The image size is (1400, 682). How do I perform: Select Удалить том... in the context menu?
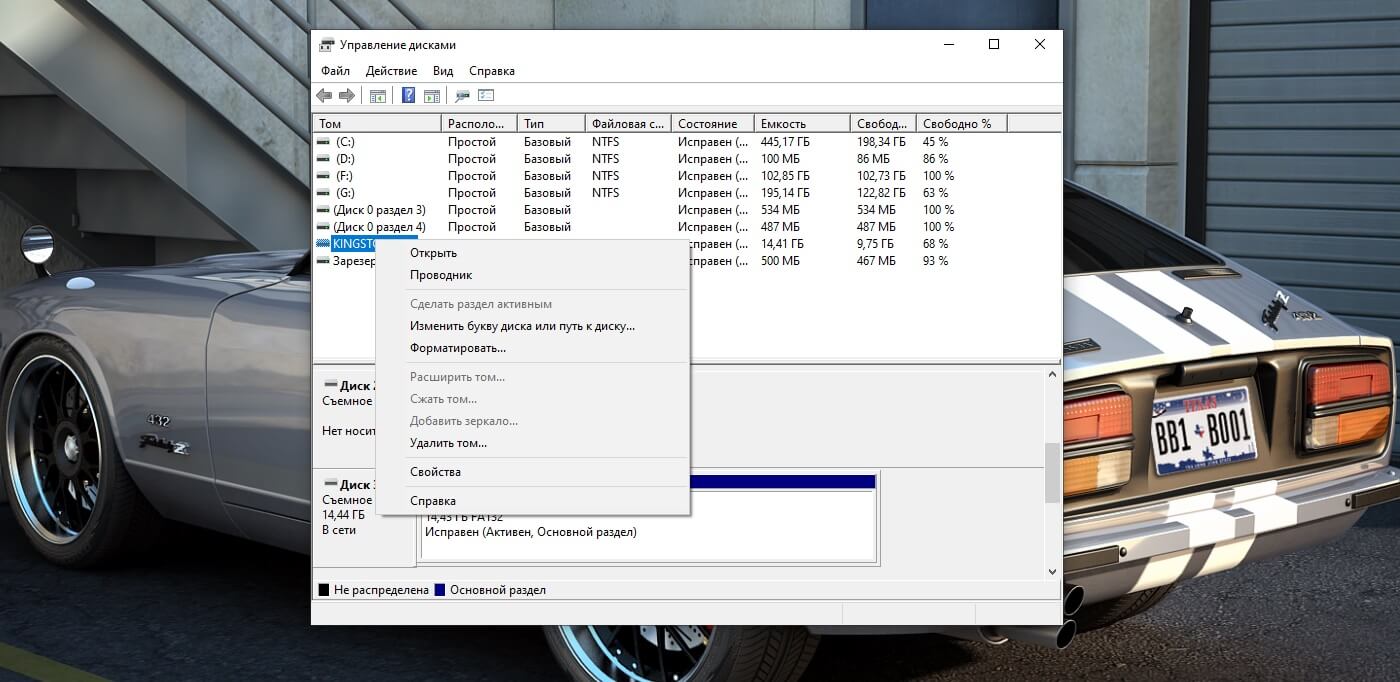(448, 443)
